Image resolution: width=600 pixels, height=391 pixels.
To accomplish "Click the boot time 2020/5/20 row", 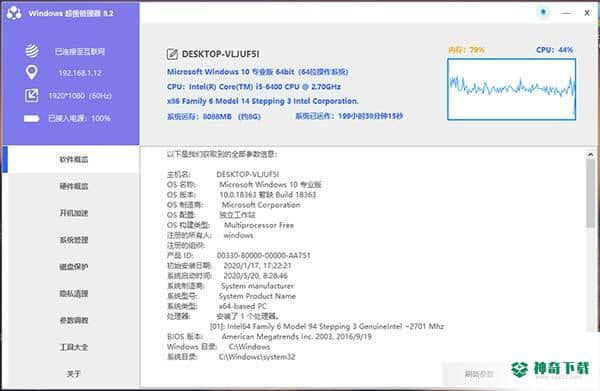I will 227,275.
